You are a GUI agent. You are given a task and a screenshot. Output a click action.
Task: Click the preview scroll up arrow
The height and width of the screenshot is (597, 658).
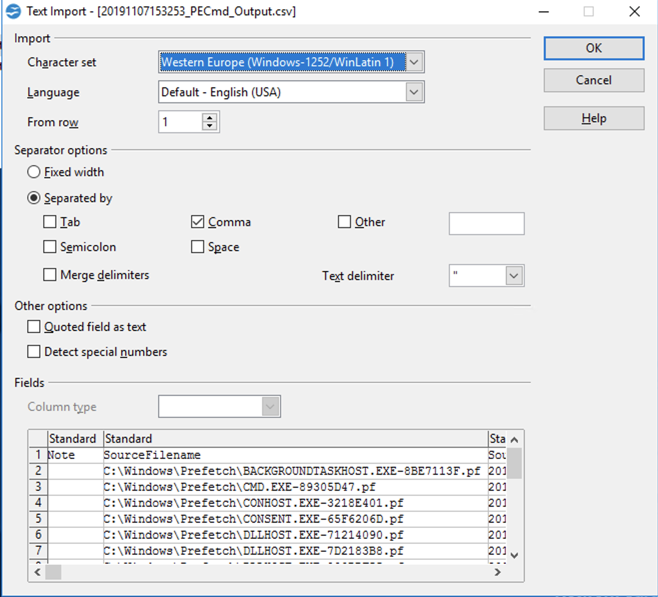[x=514, y=440]
